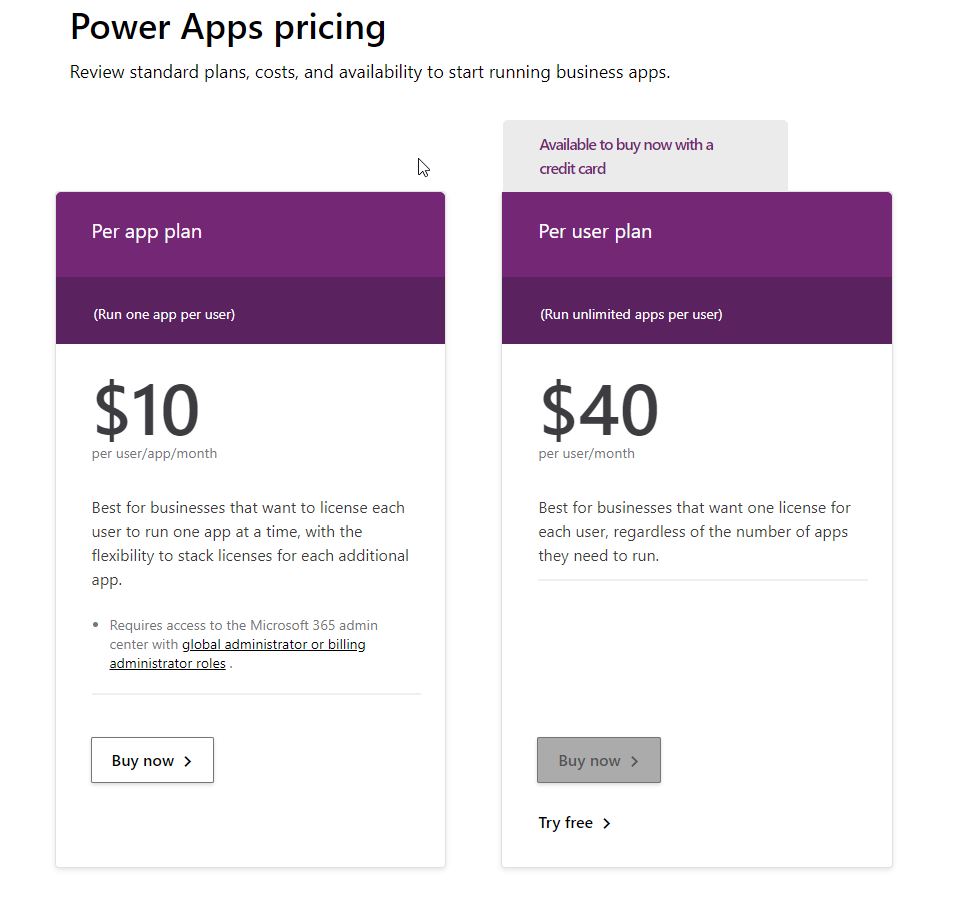Screen dimensions: 965x897
Task: Click the 'Available to buy now with a credit card' badge
Action: [626, 156]
